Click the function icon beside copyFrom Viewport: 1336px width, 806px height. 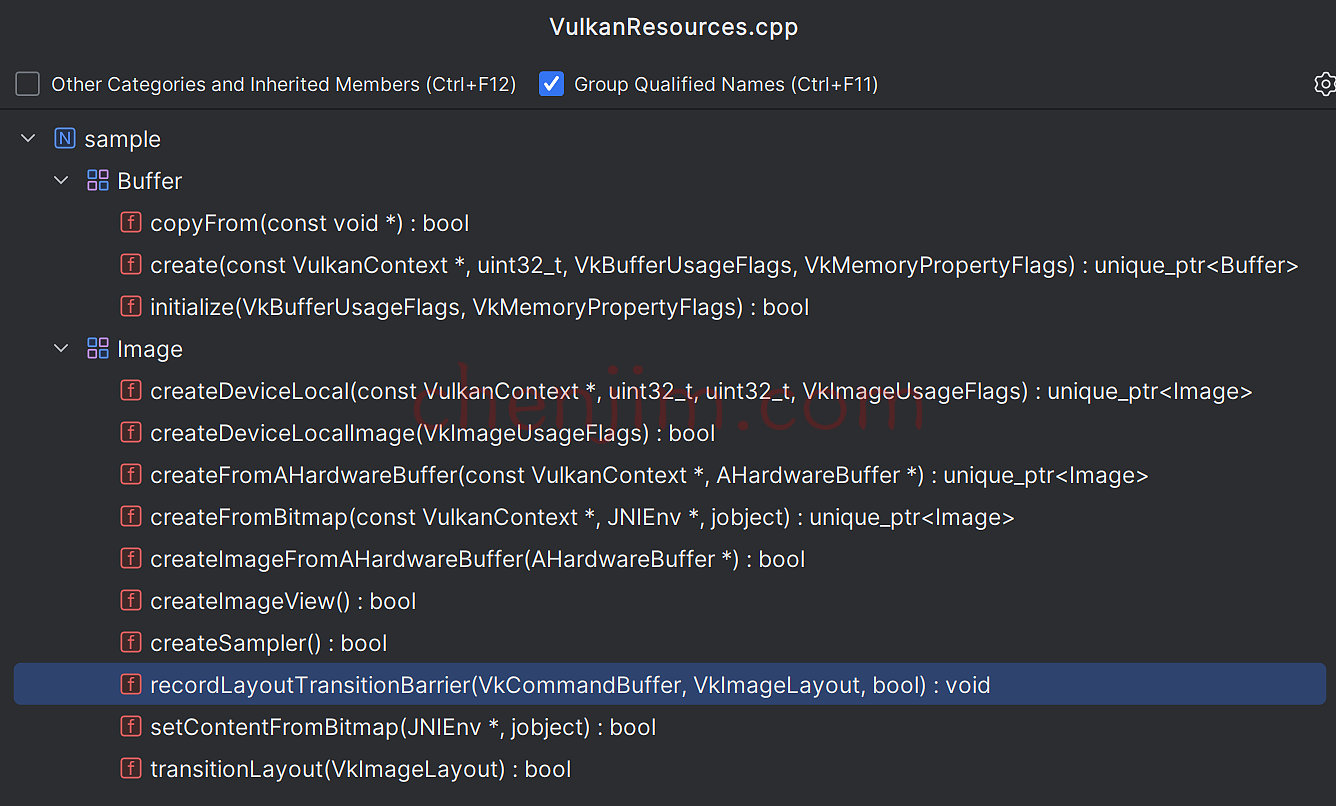131,222
